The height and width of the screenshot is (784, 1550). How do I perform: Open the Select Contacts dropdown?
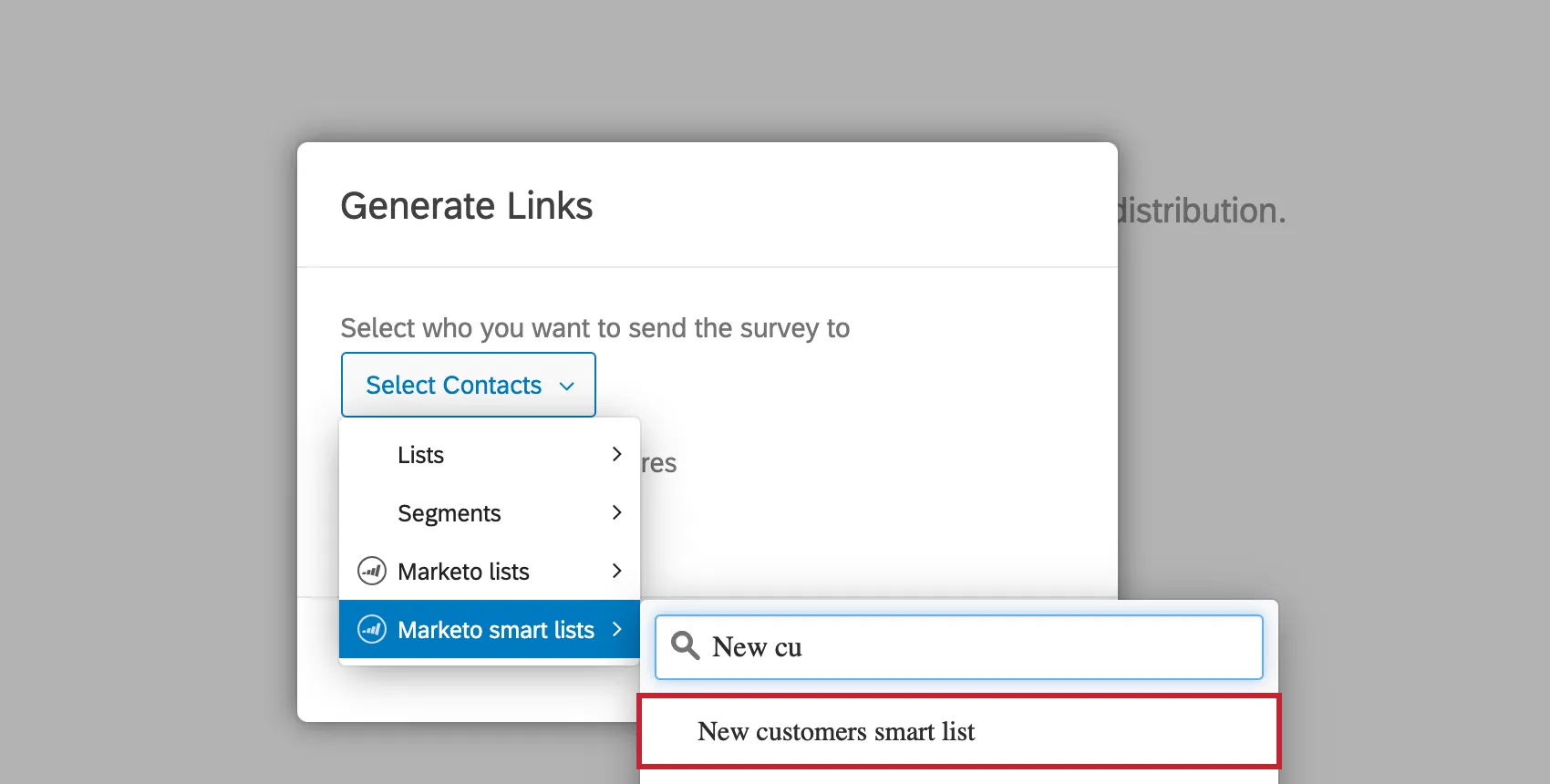pos(468,385)
